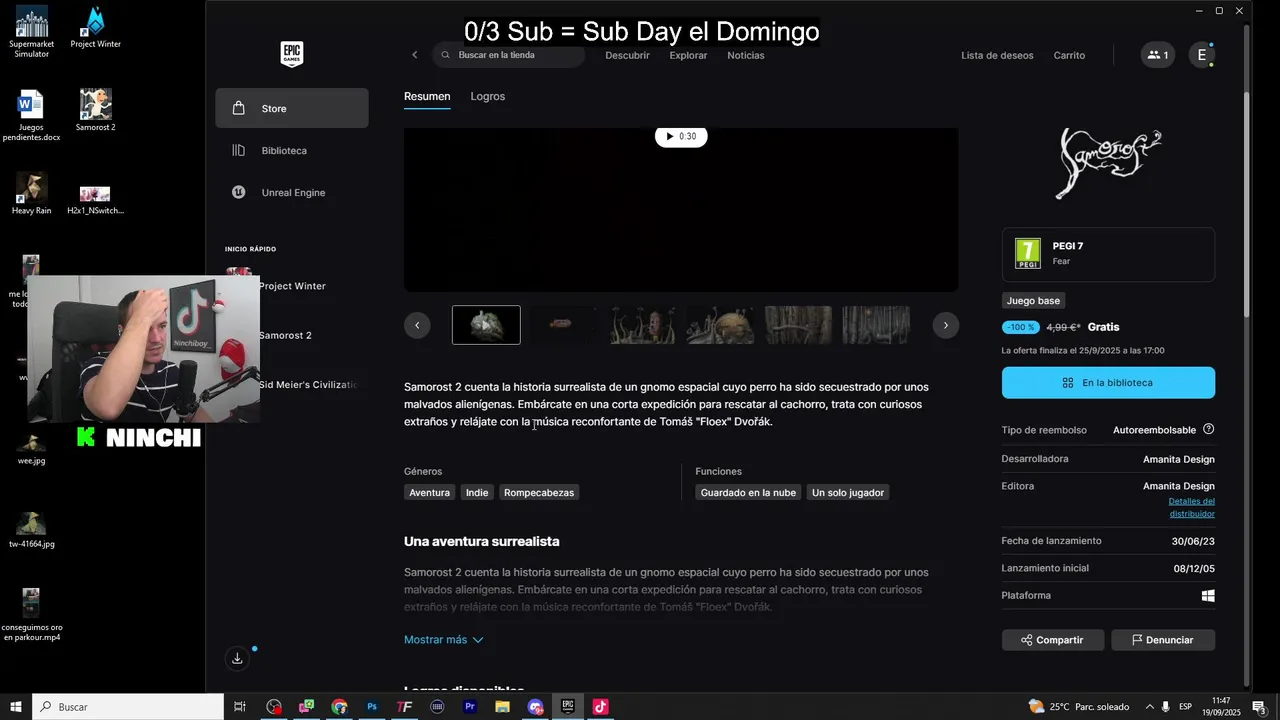
Task: Click the Compartir button
Action: click(x=1053, y=640)
